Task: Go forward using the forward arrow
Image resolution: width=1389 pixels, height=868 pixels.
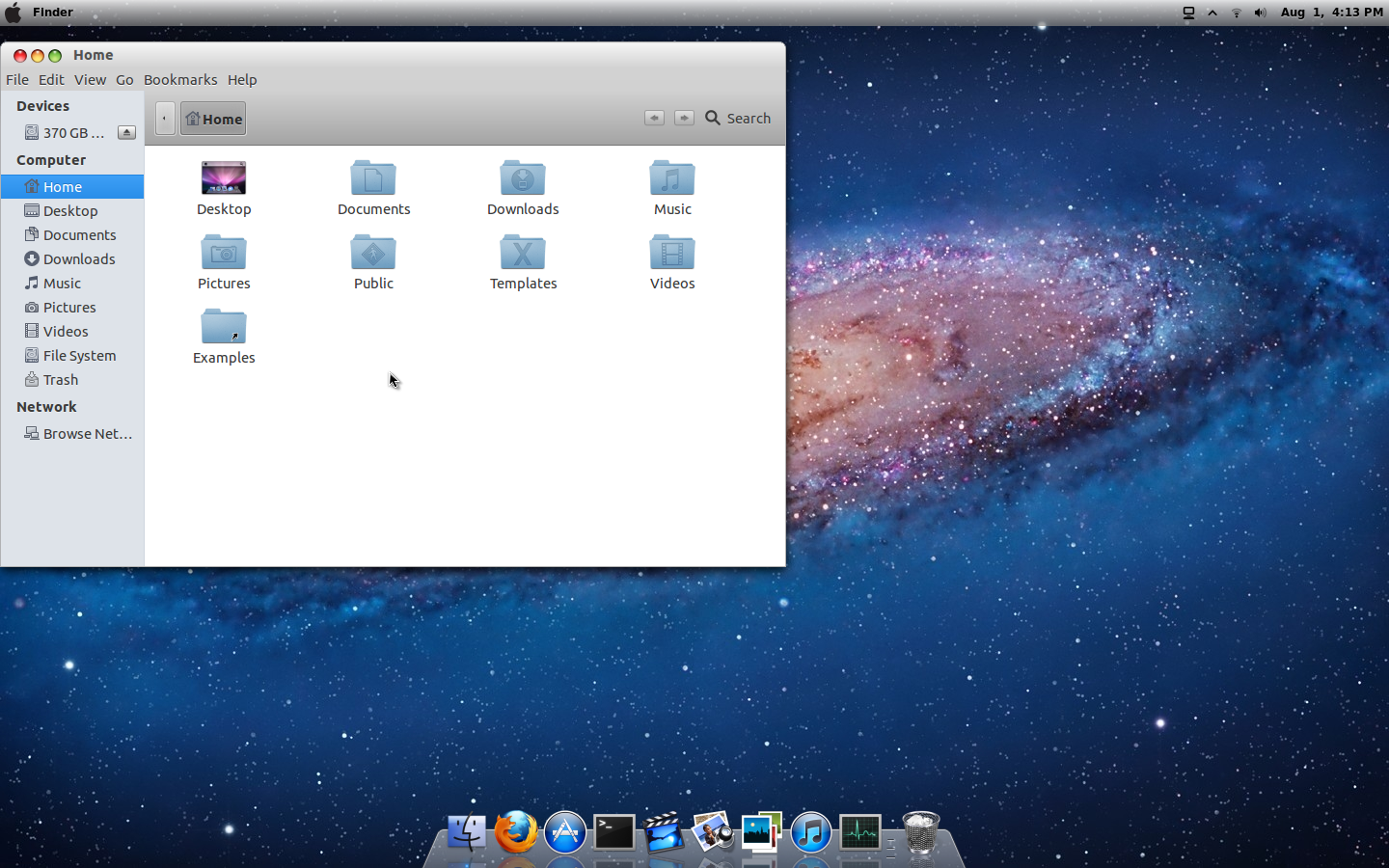Action: 684,118
